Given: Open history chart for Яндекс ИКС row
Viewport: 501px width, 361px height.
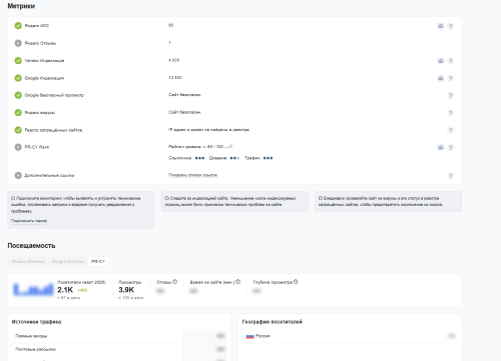Looking at the screenshot, I should pyautogui.click(x=440, y=26).
